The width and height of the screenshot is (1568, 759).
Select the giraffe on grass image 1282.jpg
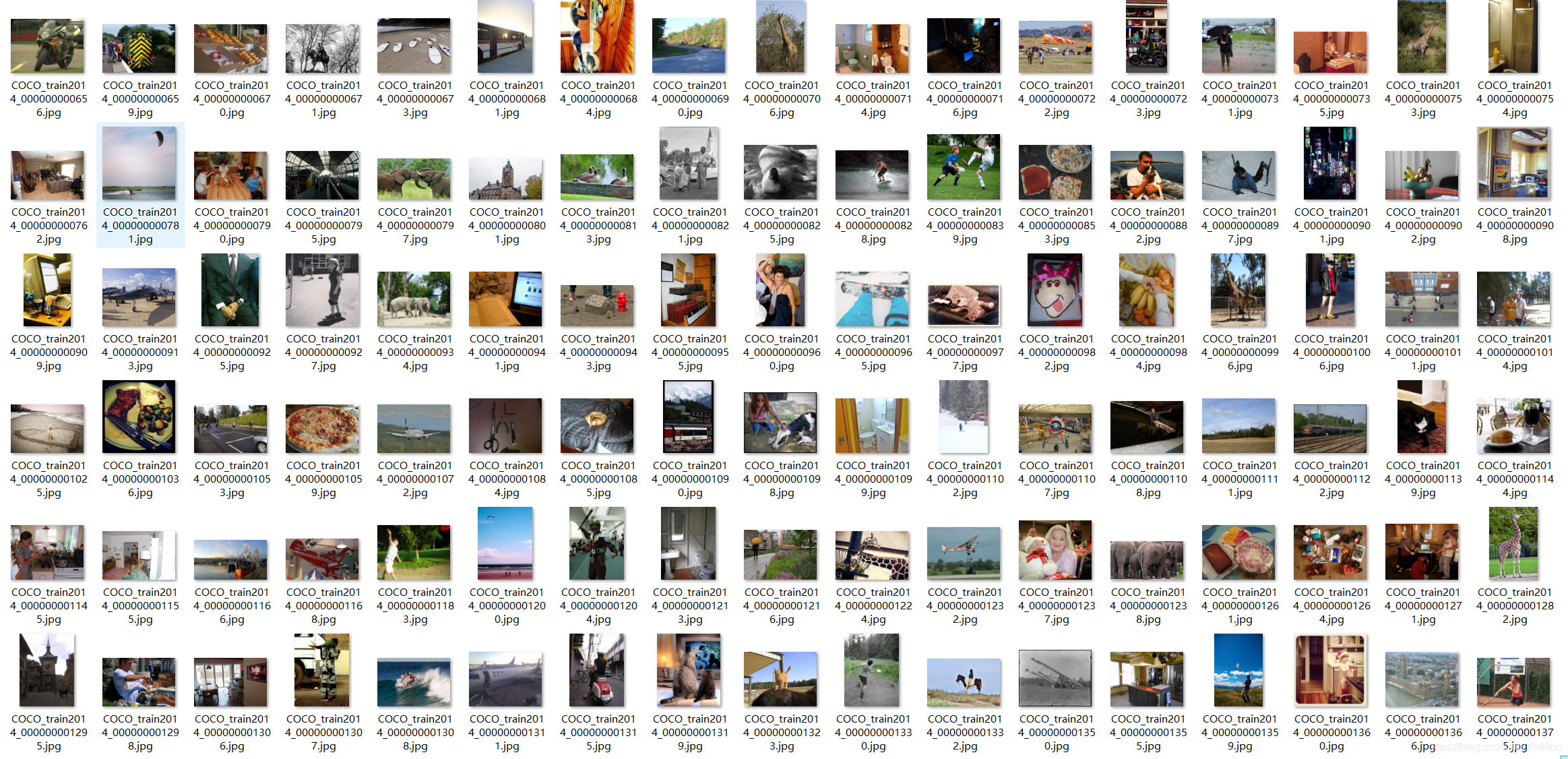pos(1513,543)
